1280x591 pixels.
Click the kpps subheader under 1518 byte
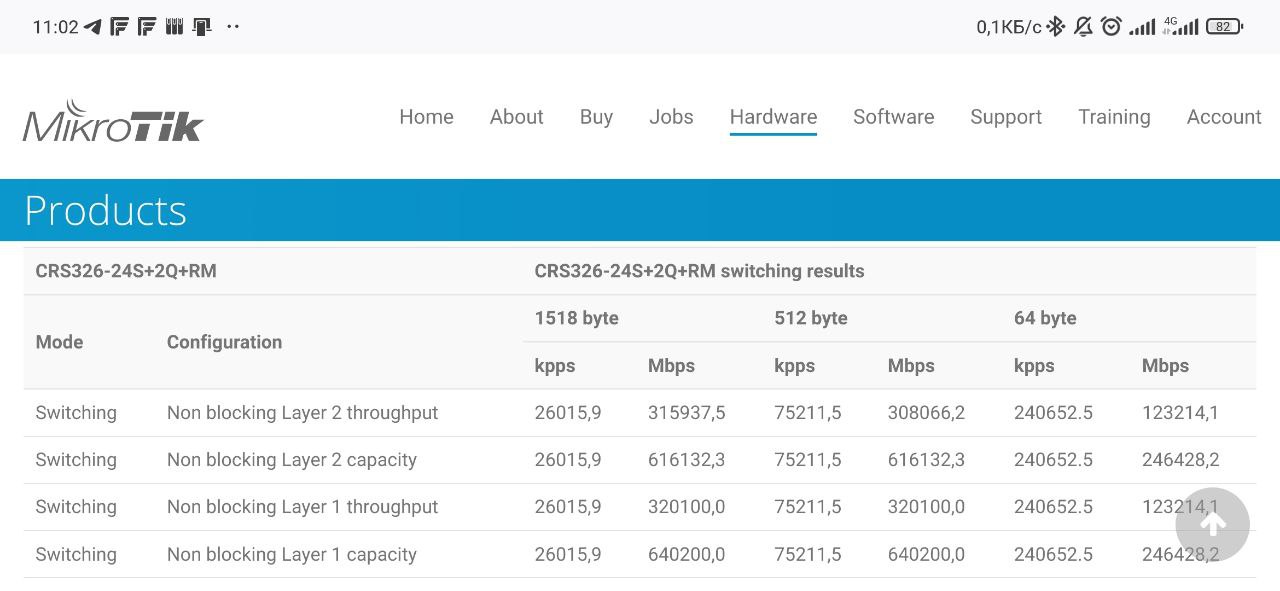[x=555, y=366]
